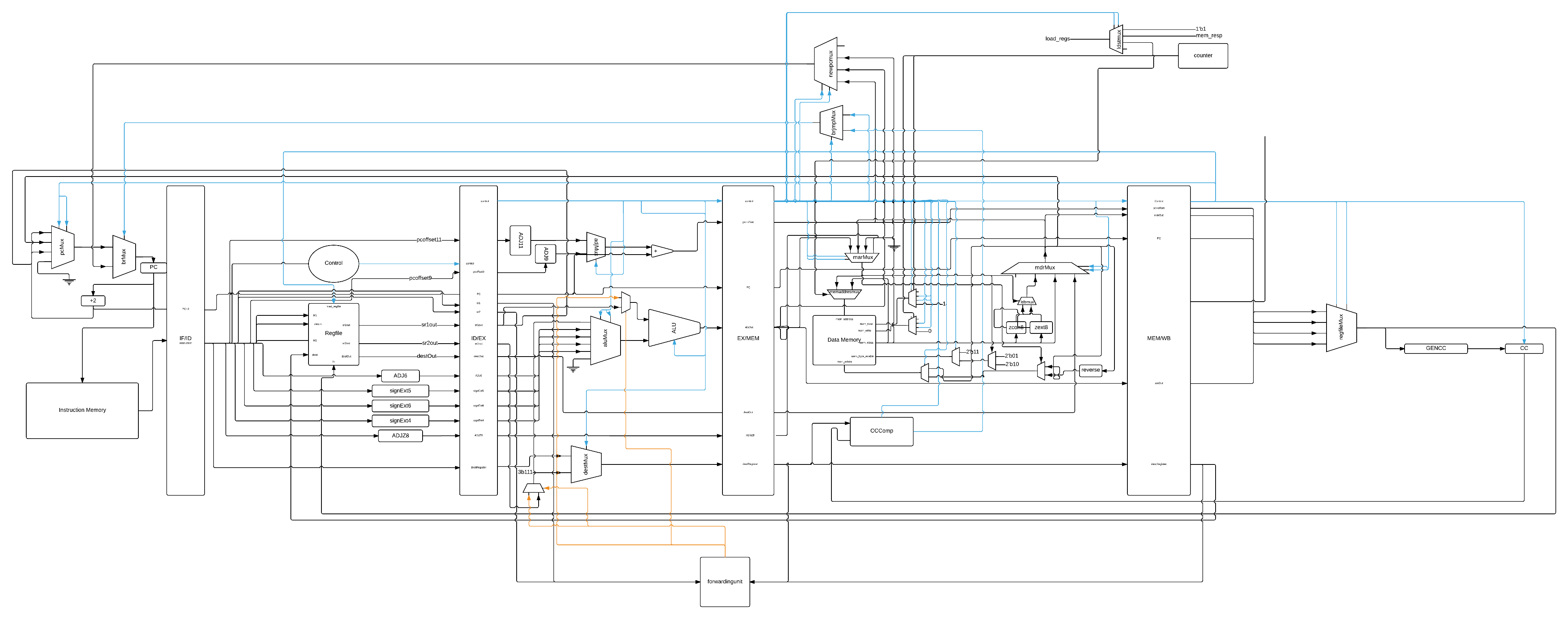Select the zext8 box
The height and width of the screenshot is (619, 1568).
click(x=1042, y=328)
